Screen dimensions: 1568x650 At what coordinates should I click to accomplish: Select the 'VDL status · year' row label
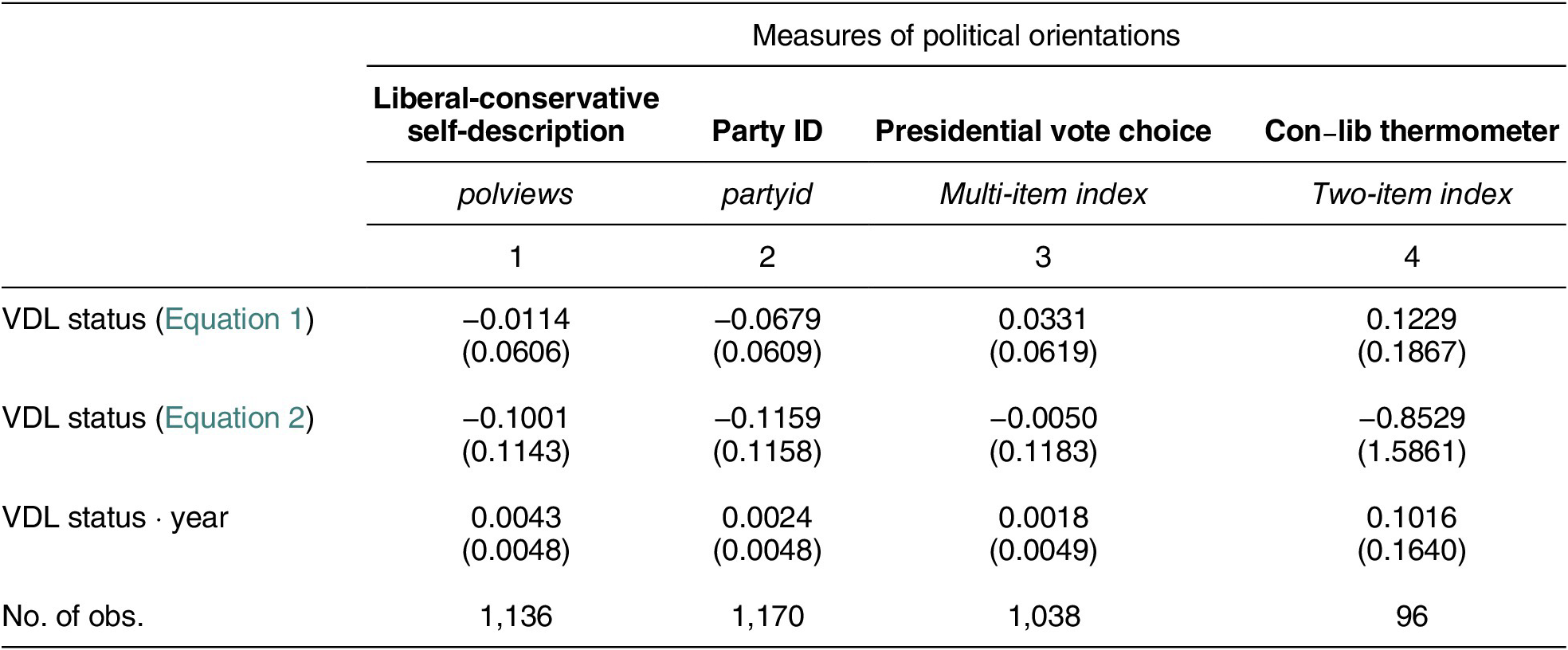click(x=116, y=518)
